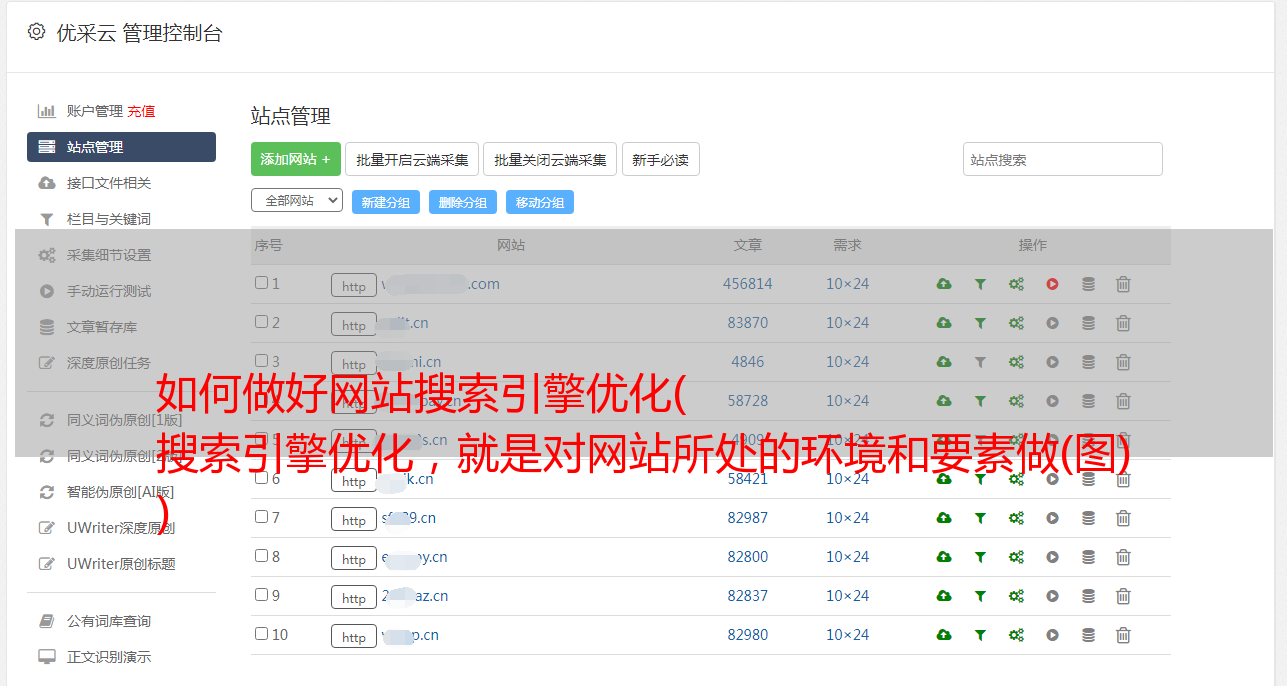This screenshot has height=686, width=1287.
Task: Open 栏目与关键词 in the sidebar
Action: [x=109, y=219]
